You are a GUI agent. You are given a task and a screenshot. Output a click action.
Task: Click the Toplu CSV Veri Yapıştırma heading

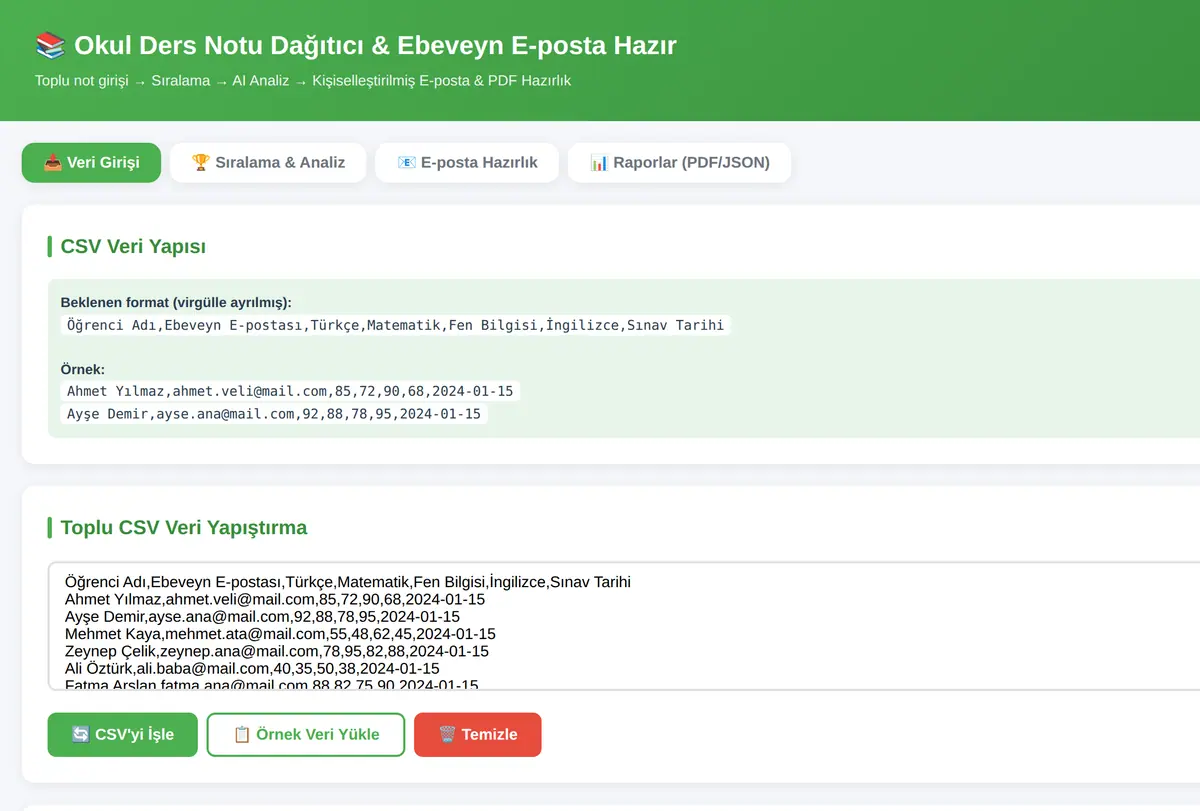pos(184,528)
